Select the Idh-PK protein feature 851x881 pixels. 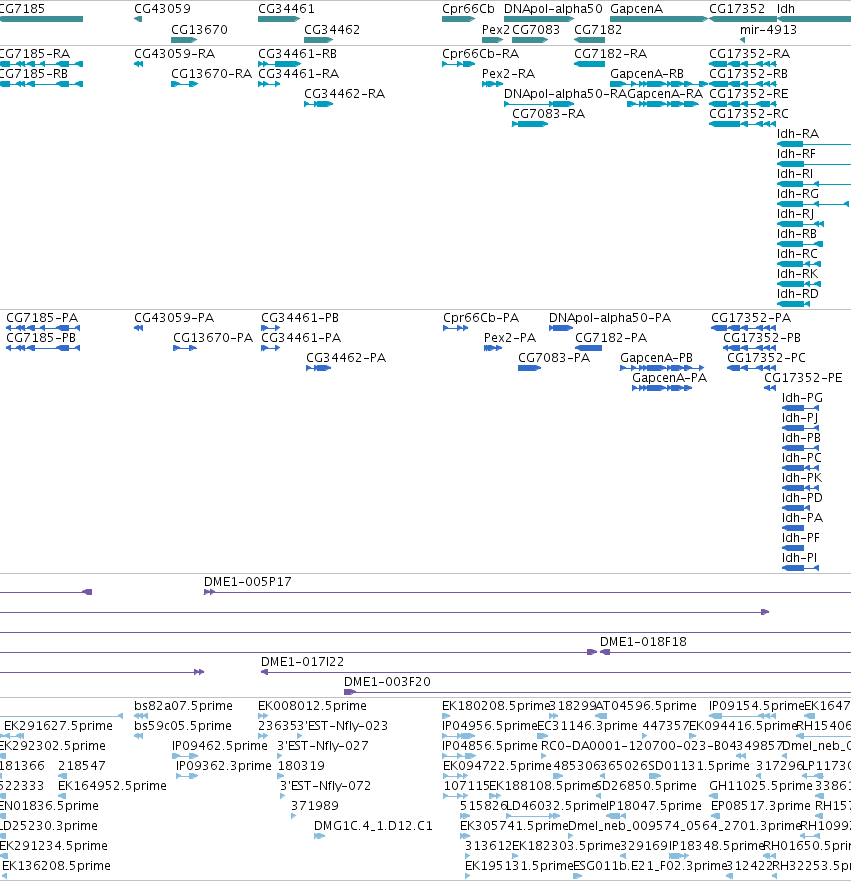tap(800, 488)
